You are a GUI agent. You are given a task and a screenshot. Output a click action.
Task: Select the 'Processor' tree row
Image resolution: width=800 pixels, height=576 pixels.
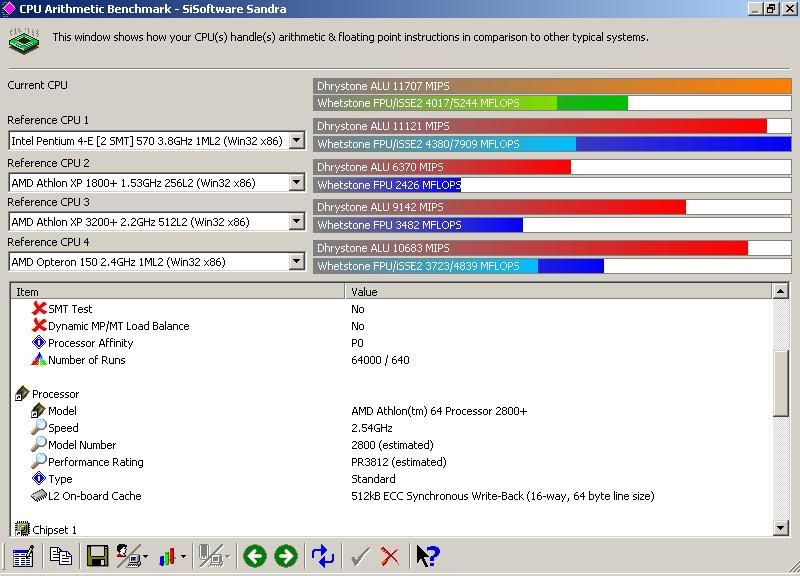[x=56, y=394]
